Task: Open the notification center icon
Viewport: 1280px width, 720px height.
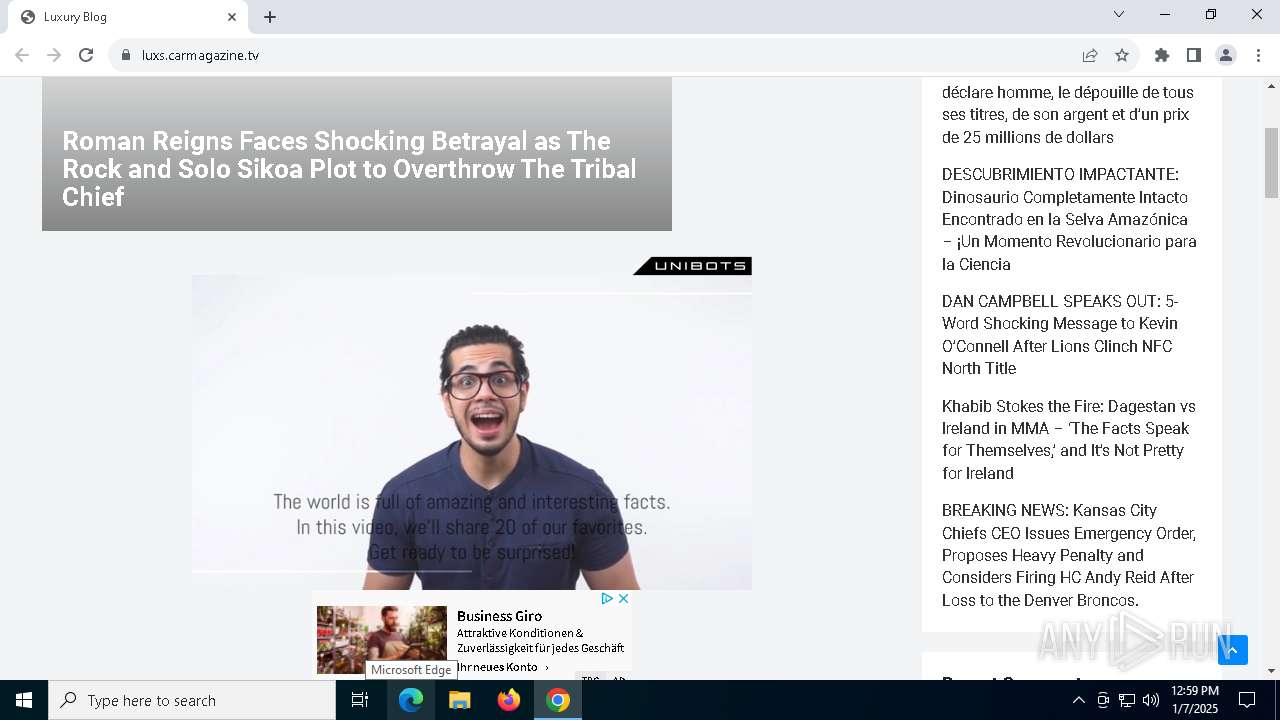Action: [x=1247, y=700]
